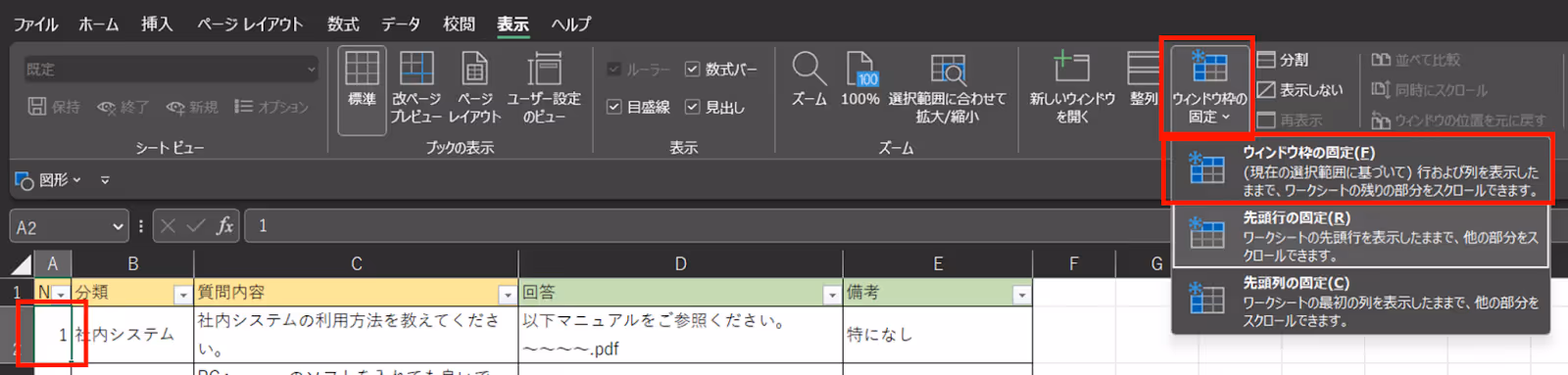Switch to the データ ribbon tab
Viewport: 1568px width, 375px height.
401,24
